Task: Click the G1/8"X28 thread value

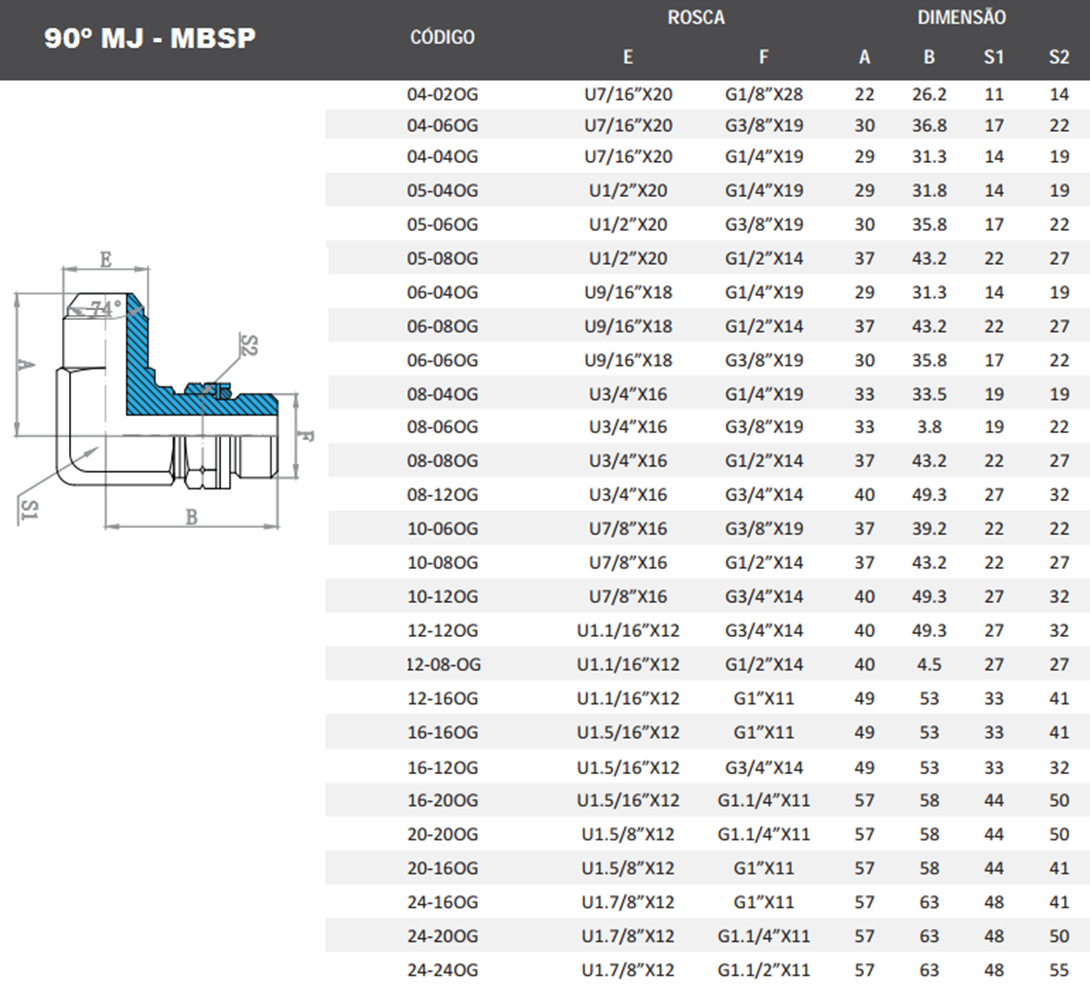Action: (763, 95)
